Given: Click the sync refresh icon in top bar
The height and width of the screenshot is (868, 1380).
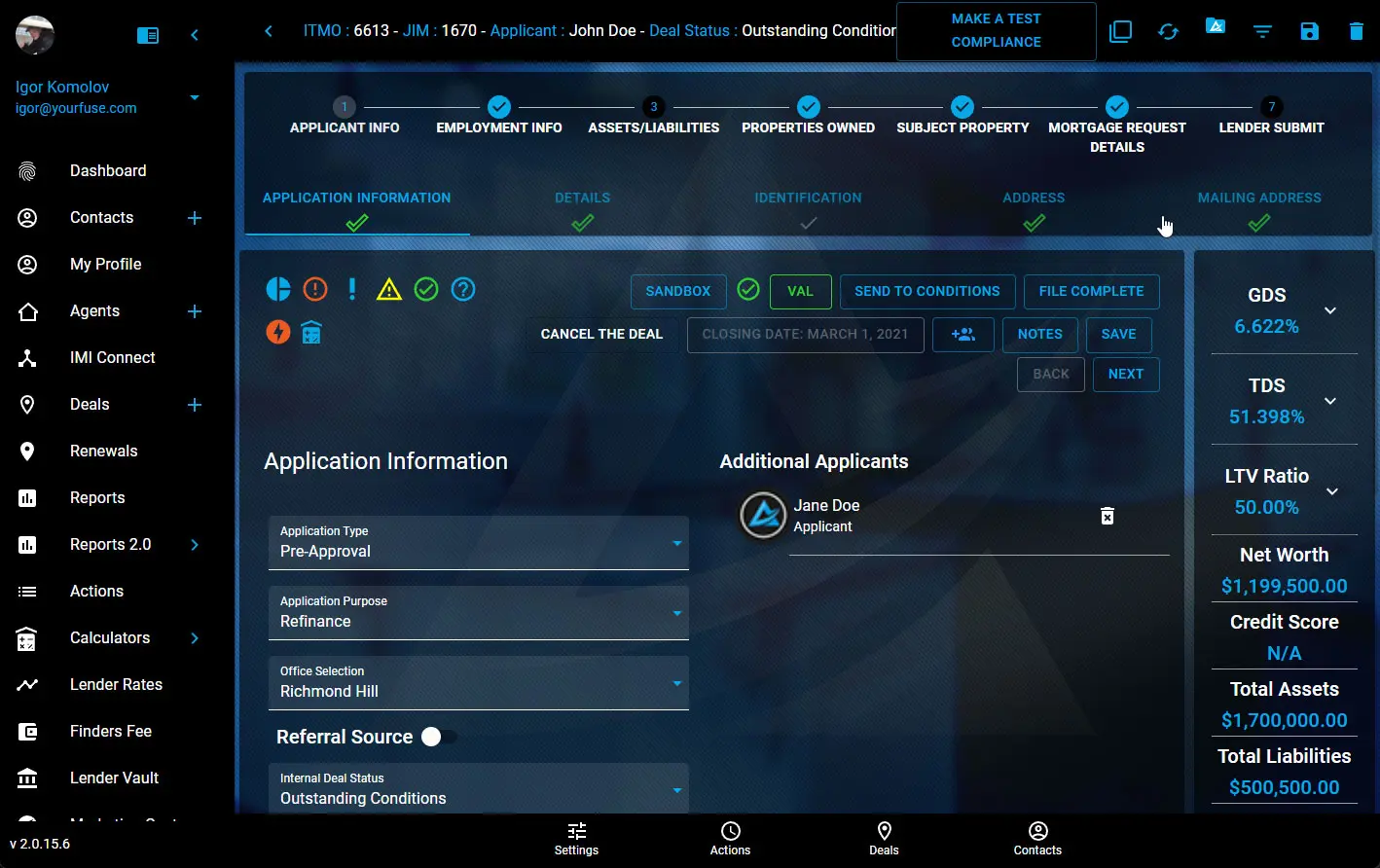Looking at the screenshot, I should pos(1168,31).
